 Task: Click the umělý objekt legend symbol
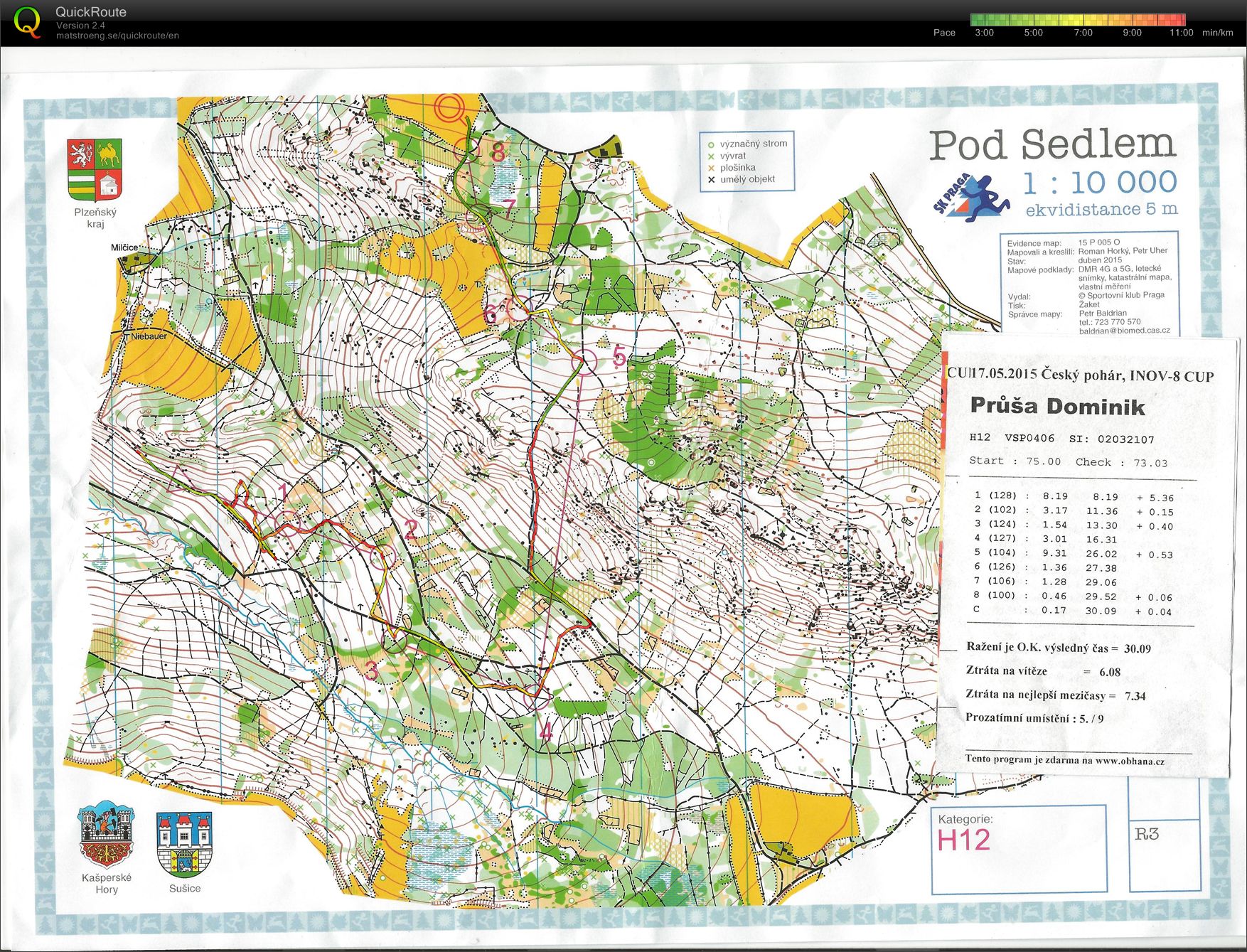(710, 180)
